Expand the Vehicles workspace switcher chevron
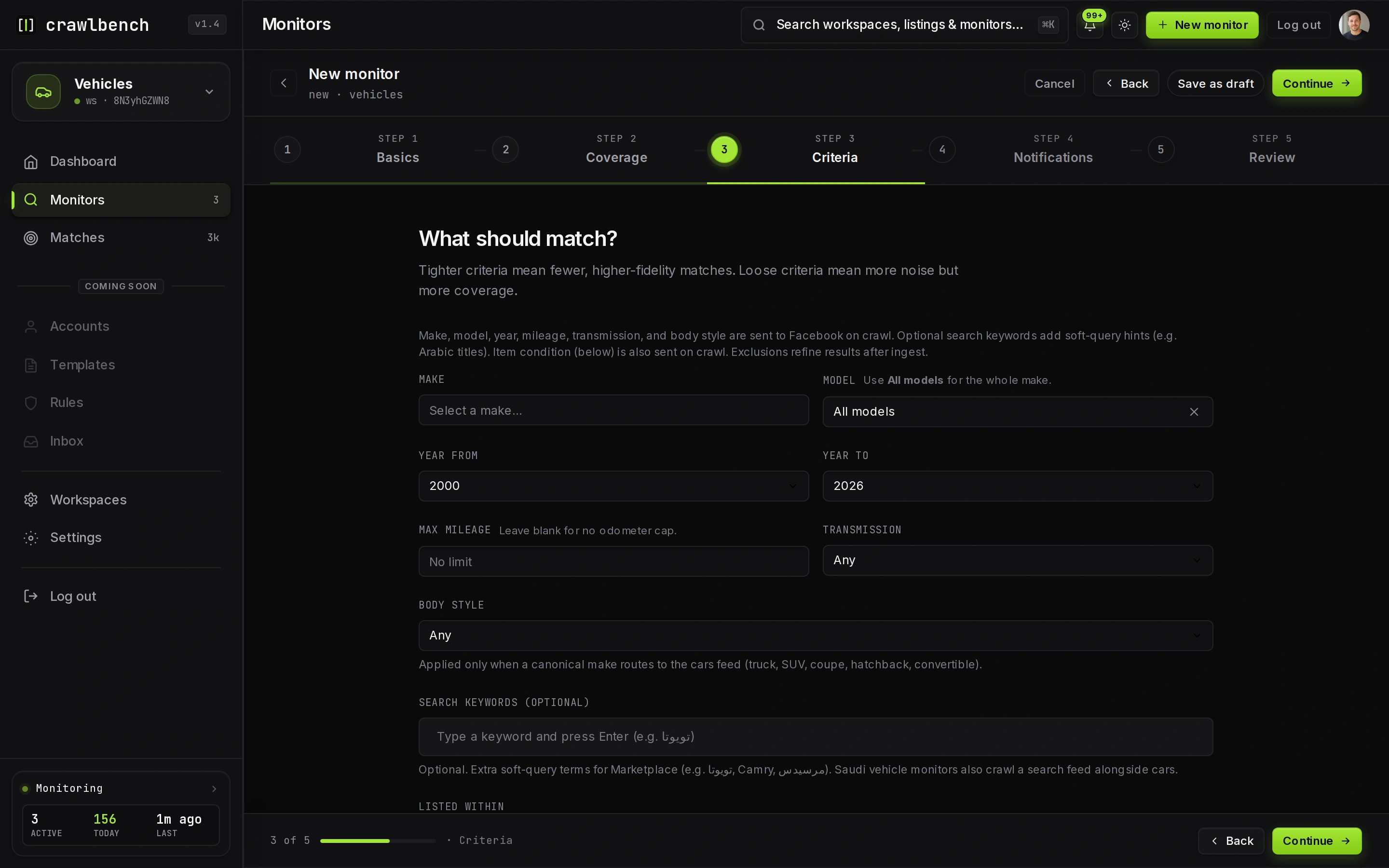The height and width of the screenshot is (868, 1389). (209, 92)
